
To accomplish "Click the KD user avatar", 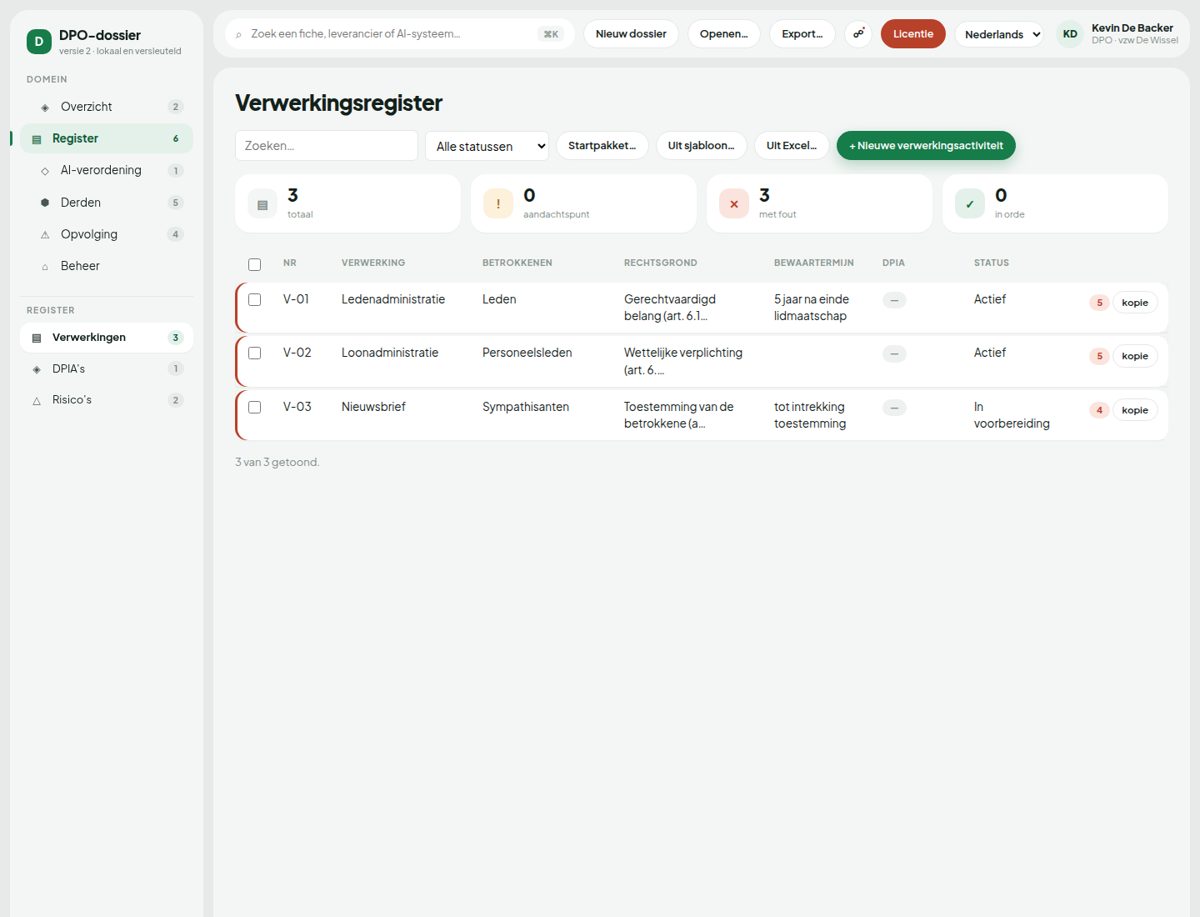I will click(1070, 34).
